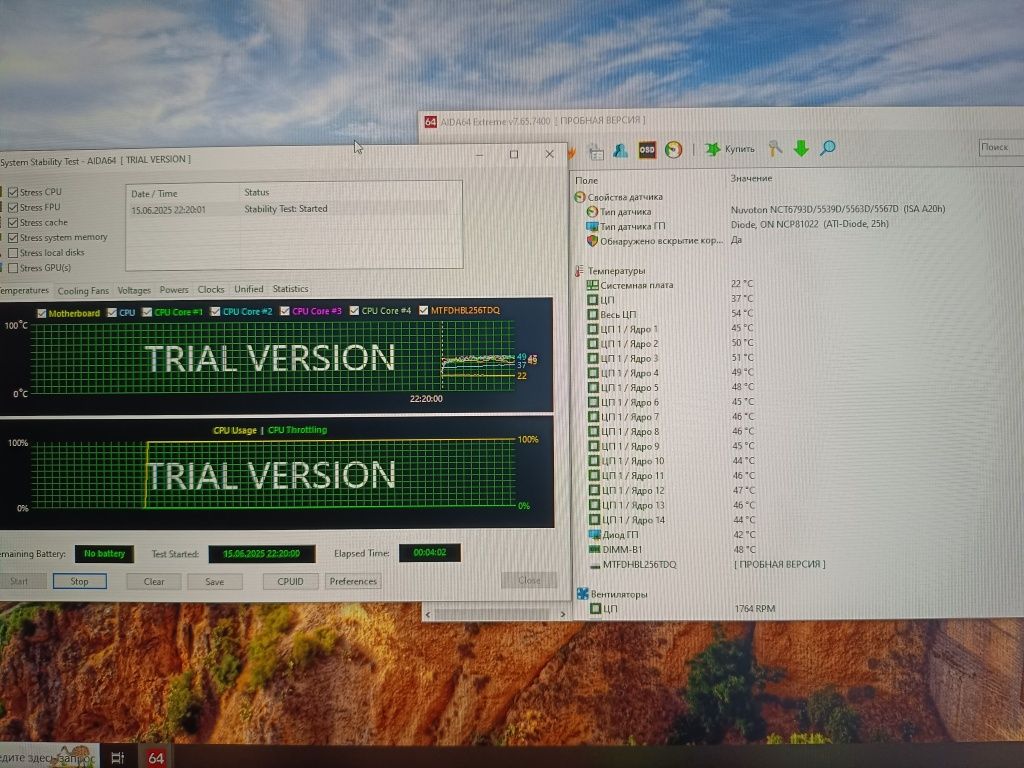The height and width of the screenshot is (768, 1024).
Task: Click the Stop button
Action: click(x=80, y=581)
